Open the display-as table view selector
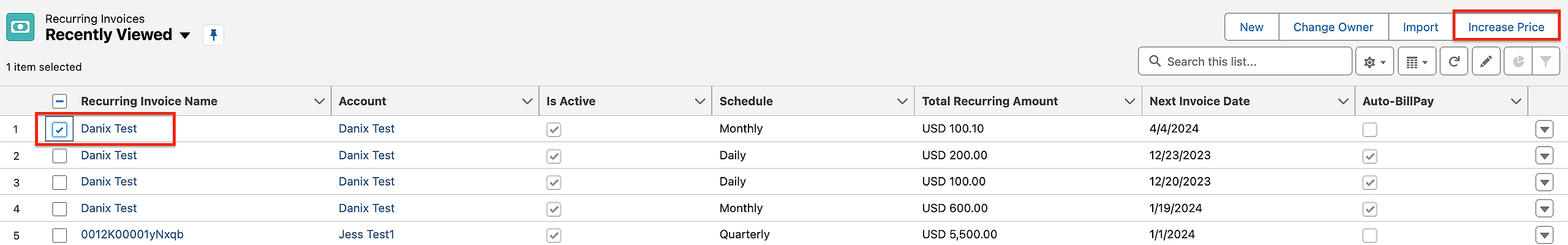This screenshot has height=245, width=1568. coord(1417,62)
